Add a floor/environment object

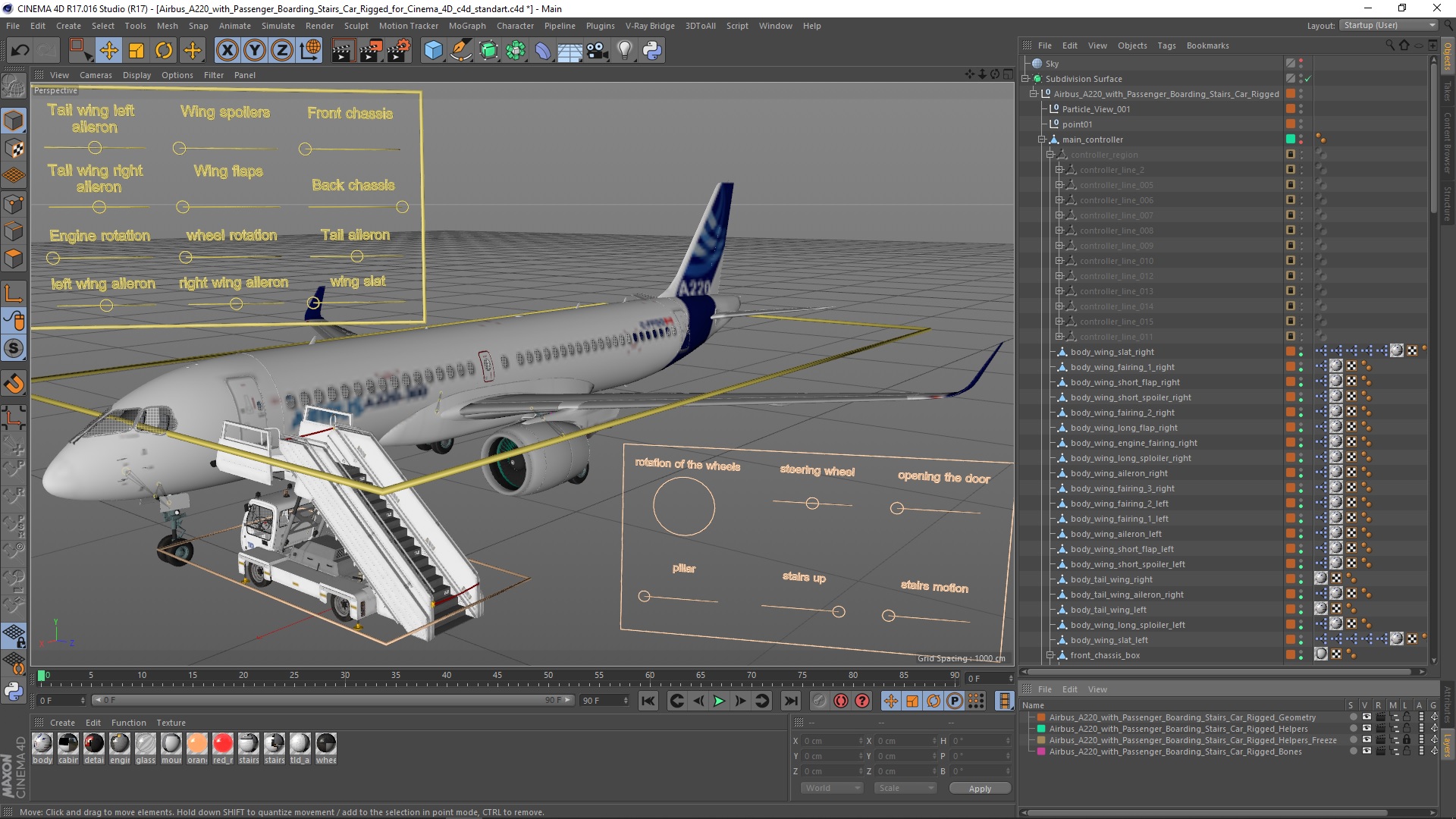pos(570,51)
